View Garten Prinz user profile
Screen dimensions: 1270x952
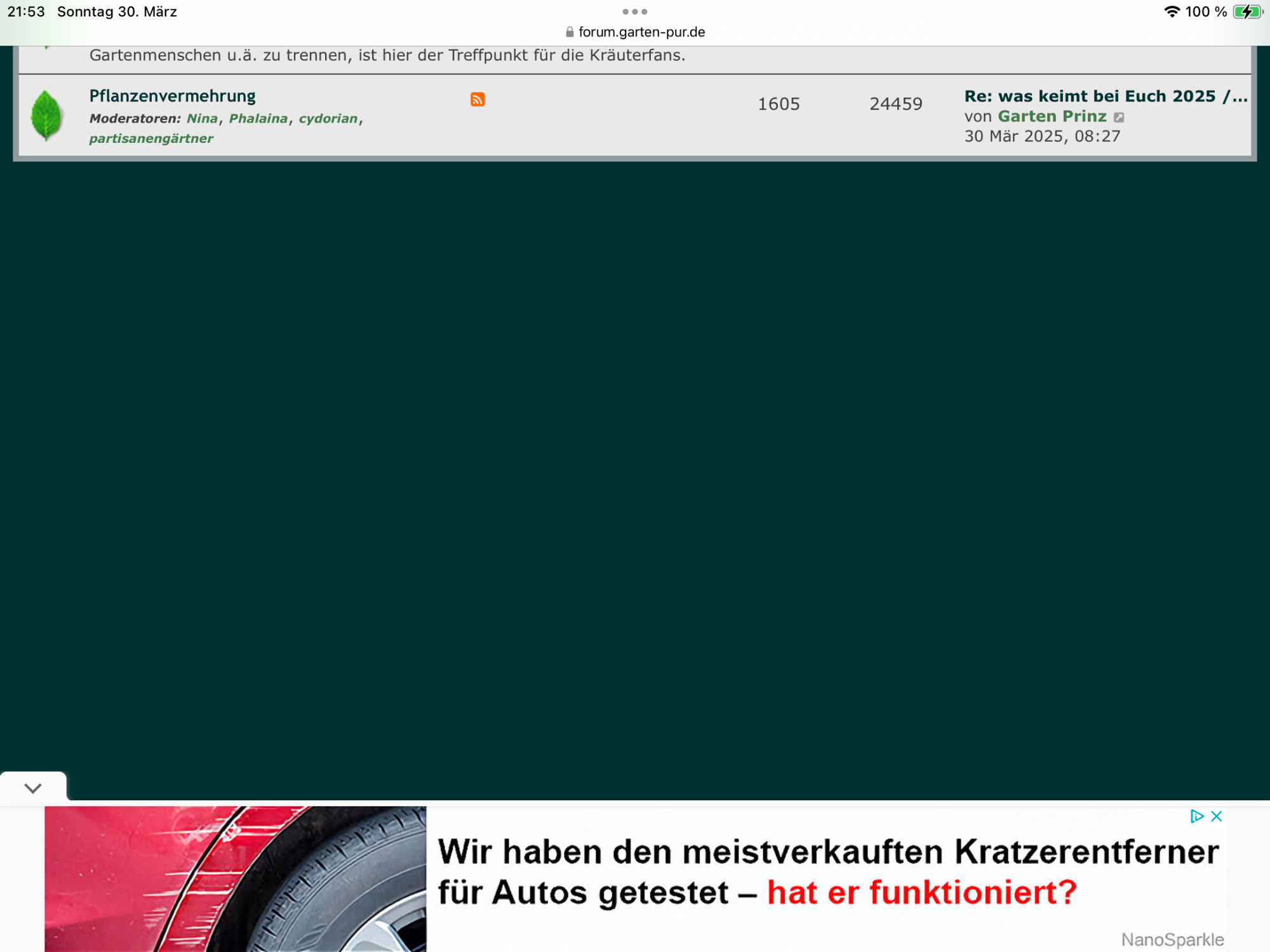[x=1052, y=116]
